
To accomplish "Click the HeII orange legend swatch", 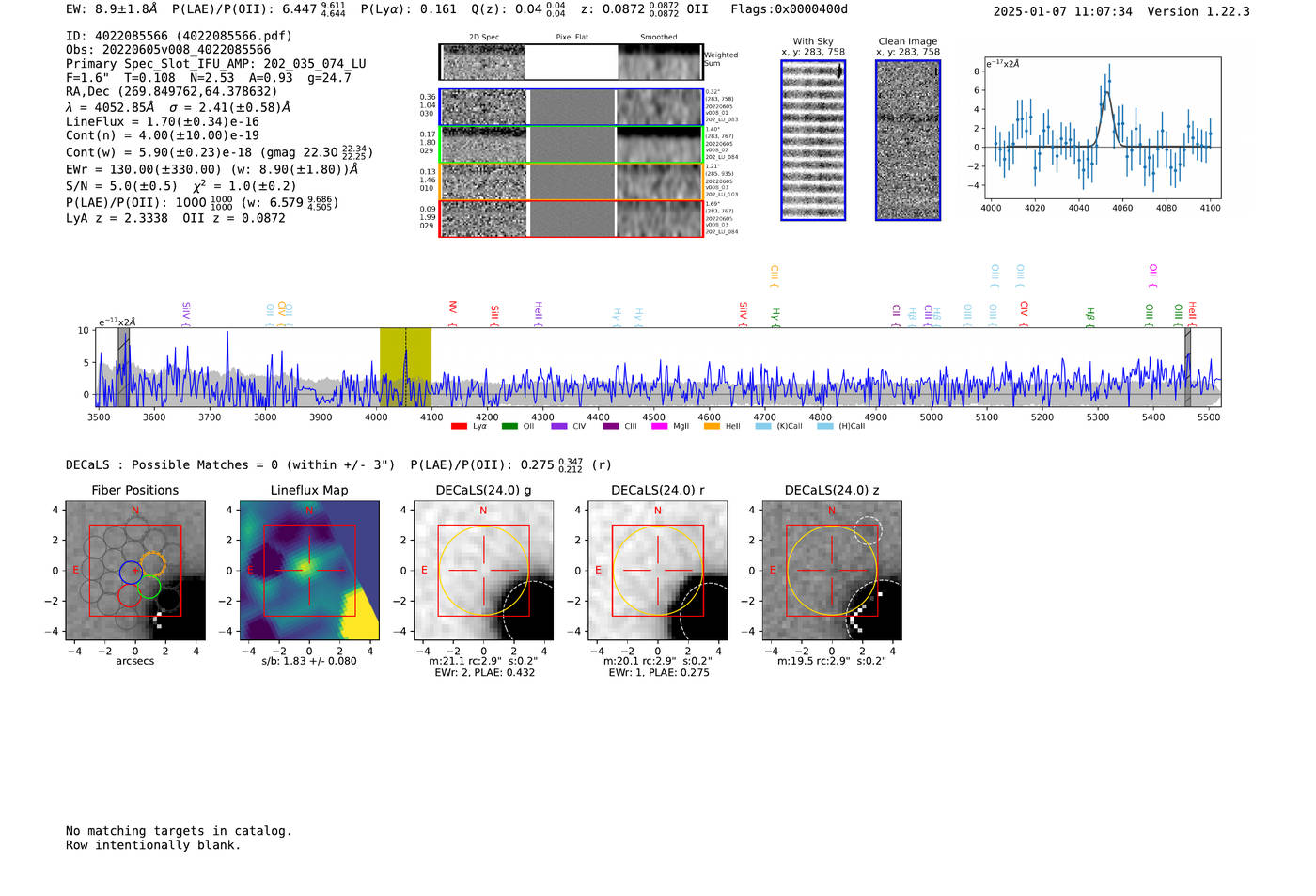I will pyautogui.click(x=712, y=426).
